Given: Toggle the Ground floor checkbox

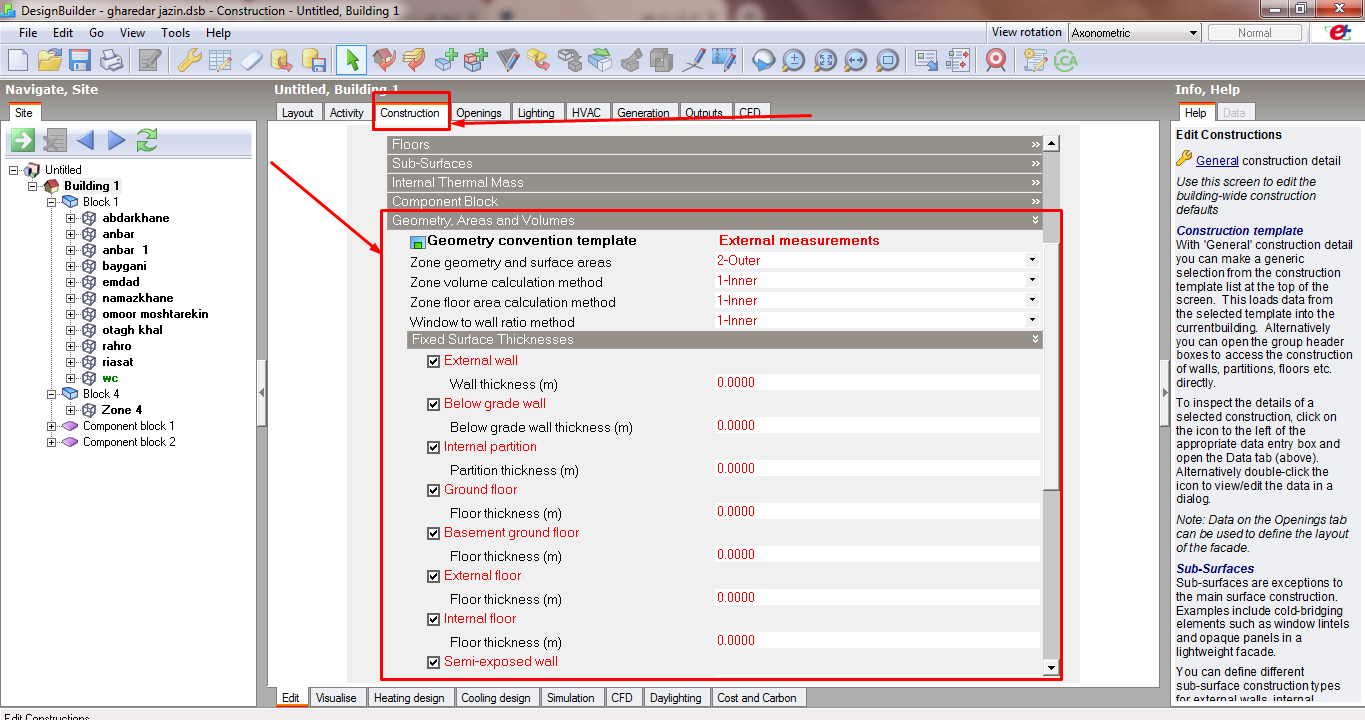Looking at the screenshot, I should point(433,491).
